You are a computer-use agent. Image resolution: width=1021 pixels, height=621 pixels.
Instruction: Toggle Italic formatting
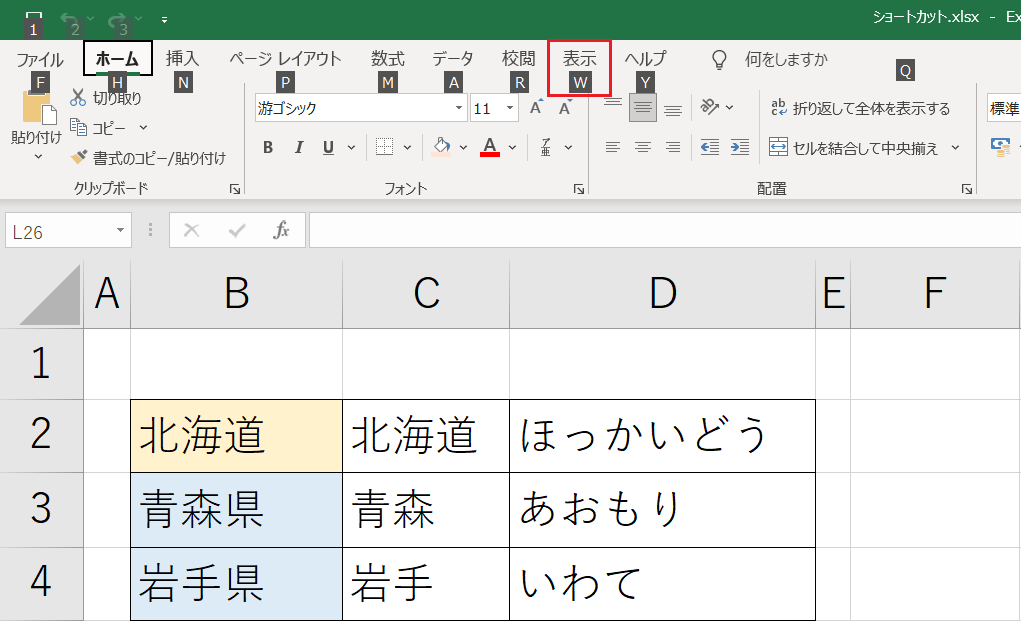coord(299,147)
